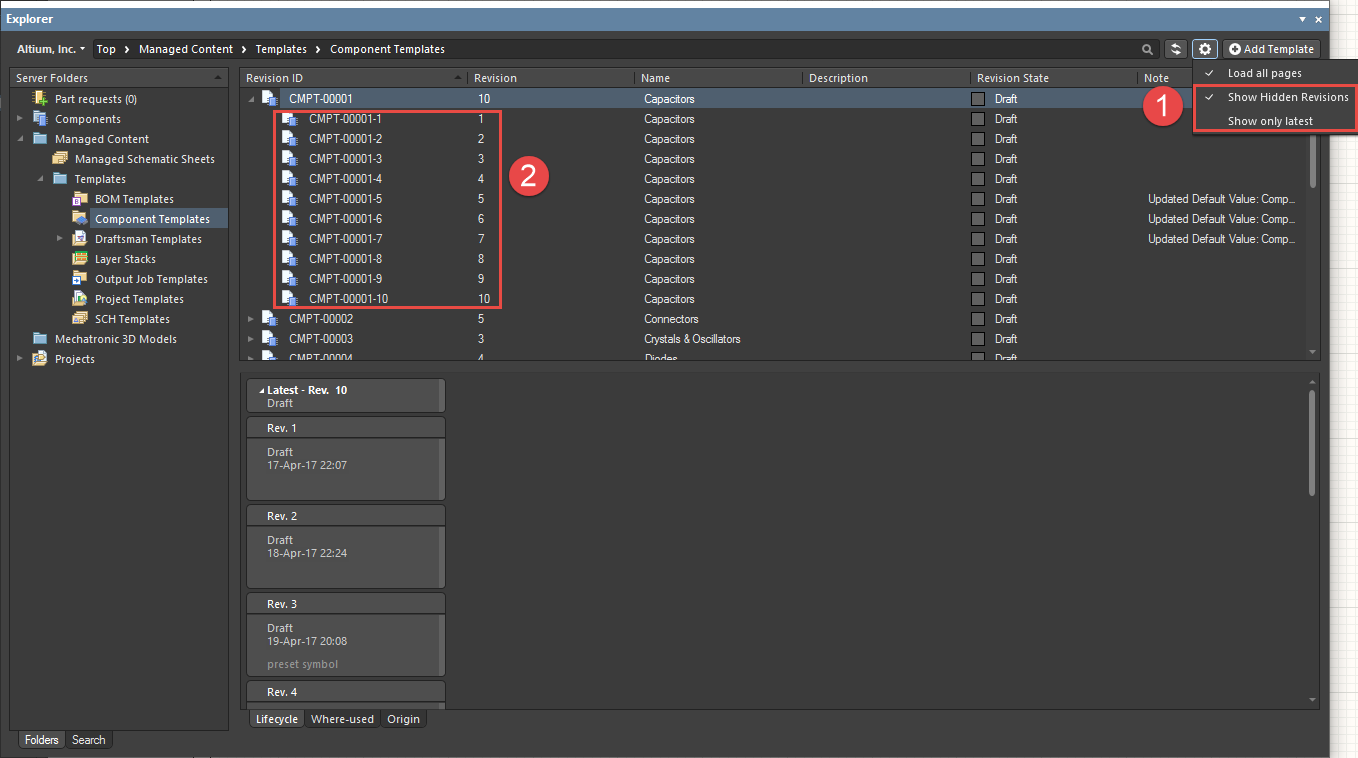1358x758 pixels.
Task: Expand the CMPT-00002 Connectors row
Action: (x=251, y=319)
